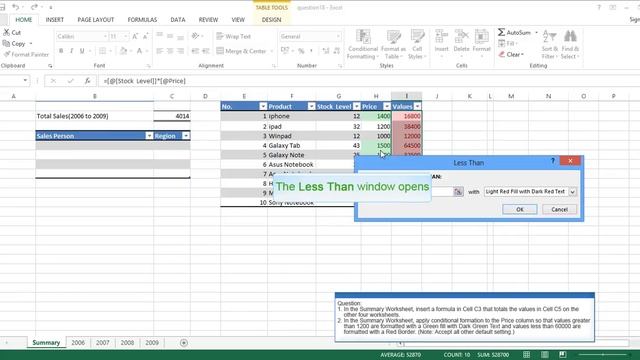Open the Stock Level filter dropdown
640x360 pixels.
[x=357, y=107]
